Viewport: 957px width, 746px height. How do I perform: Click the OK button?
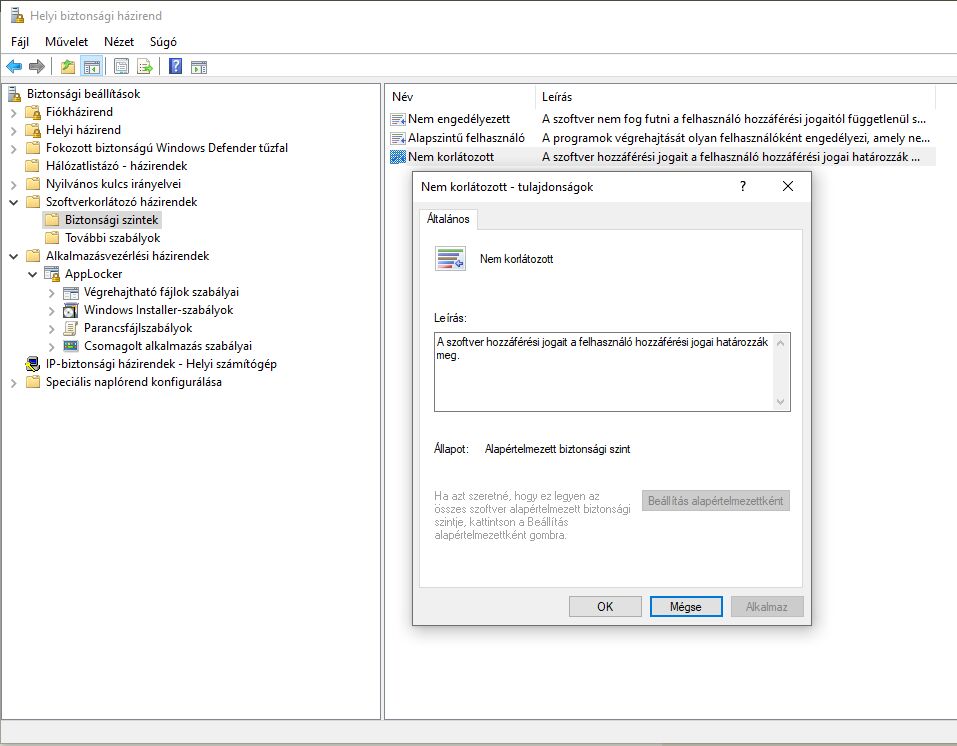(605, 607)
